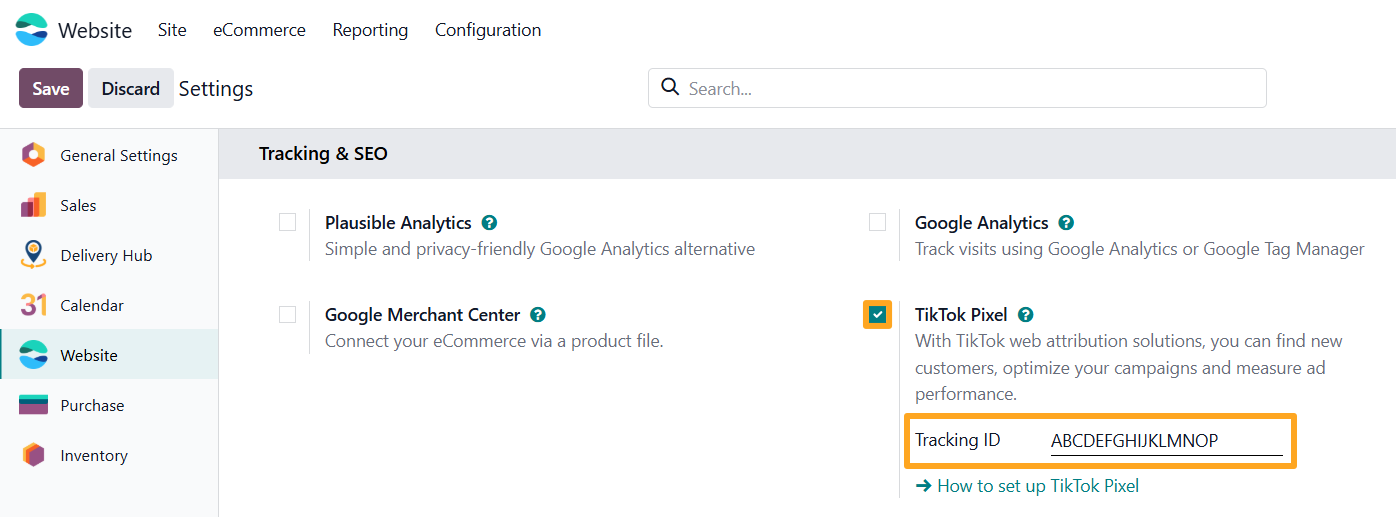Click the Purchase card icon
The height and width of the screenshot is (517, 1396).
click(33, 405)
